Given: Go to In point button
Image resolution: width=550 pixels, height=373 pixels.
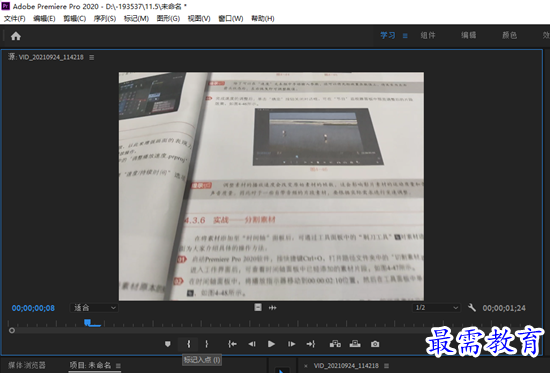Looking at the screenshot, I should [x=232, y=344].
